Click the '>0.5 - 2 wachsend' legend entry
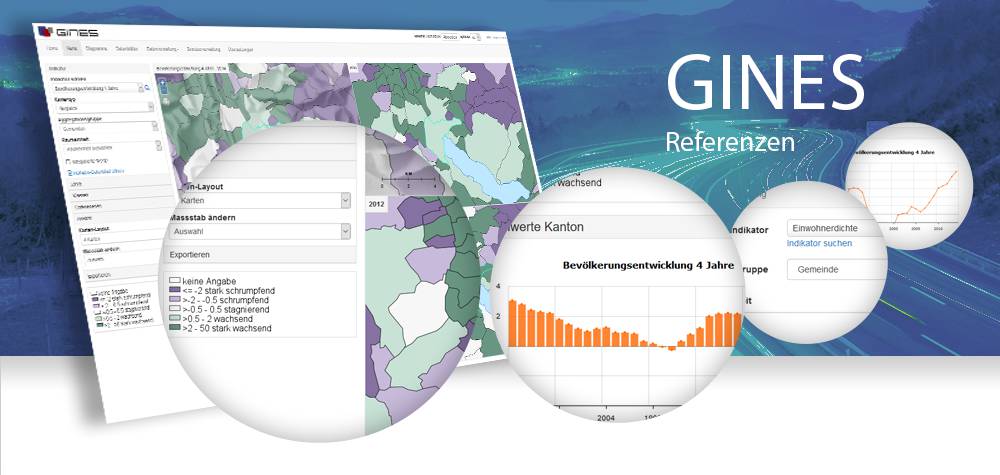Viewport: 1000px width, 475px height. point(210,319)
